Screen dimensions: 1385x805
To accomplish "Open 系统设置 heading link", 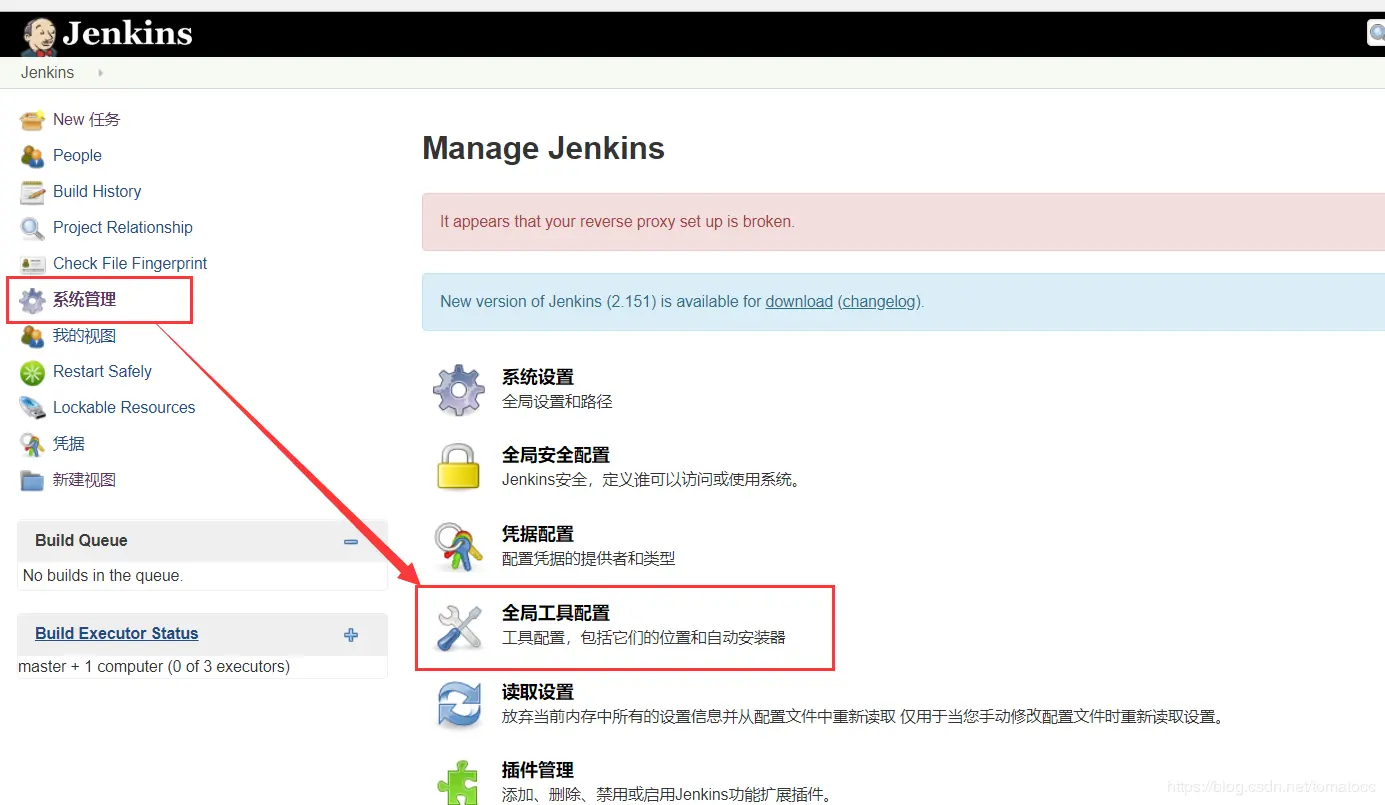I will point(538,377).
